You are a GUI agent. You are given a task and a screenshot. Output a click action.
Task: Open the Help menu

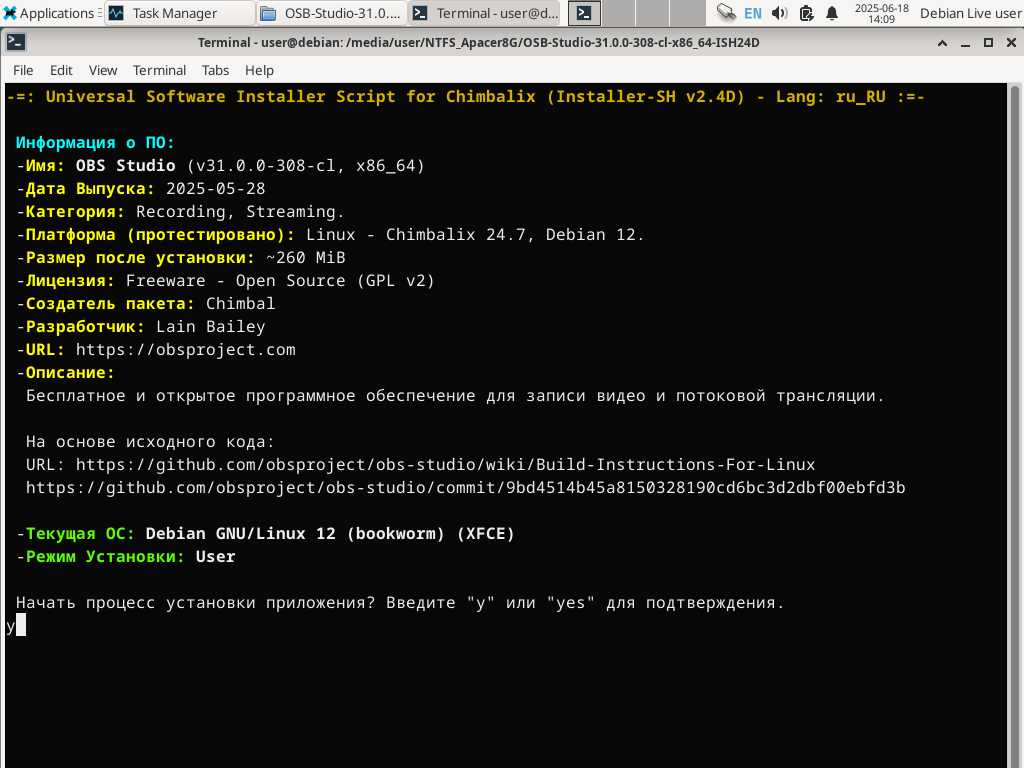coord(259,70)
